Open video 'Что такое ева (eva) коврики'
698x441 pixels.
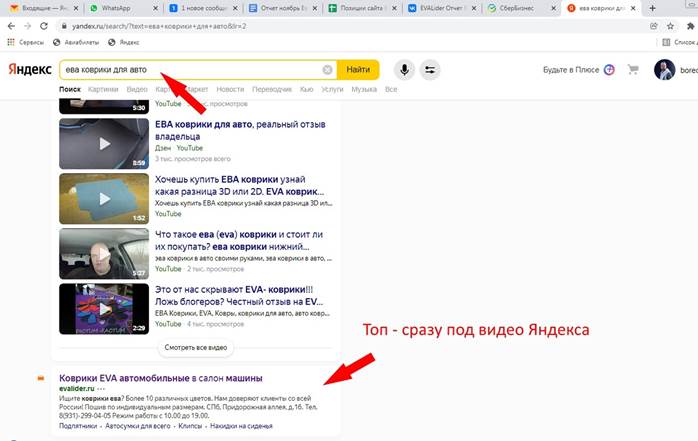(x=239, y=241)
